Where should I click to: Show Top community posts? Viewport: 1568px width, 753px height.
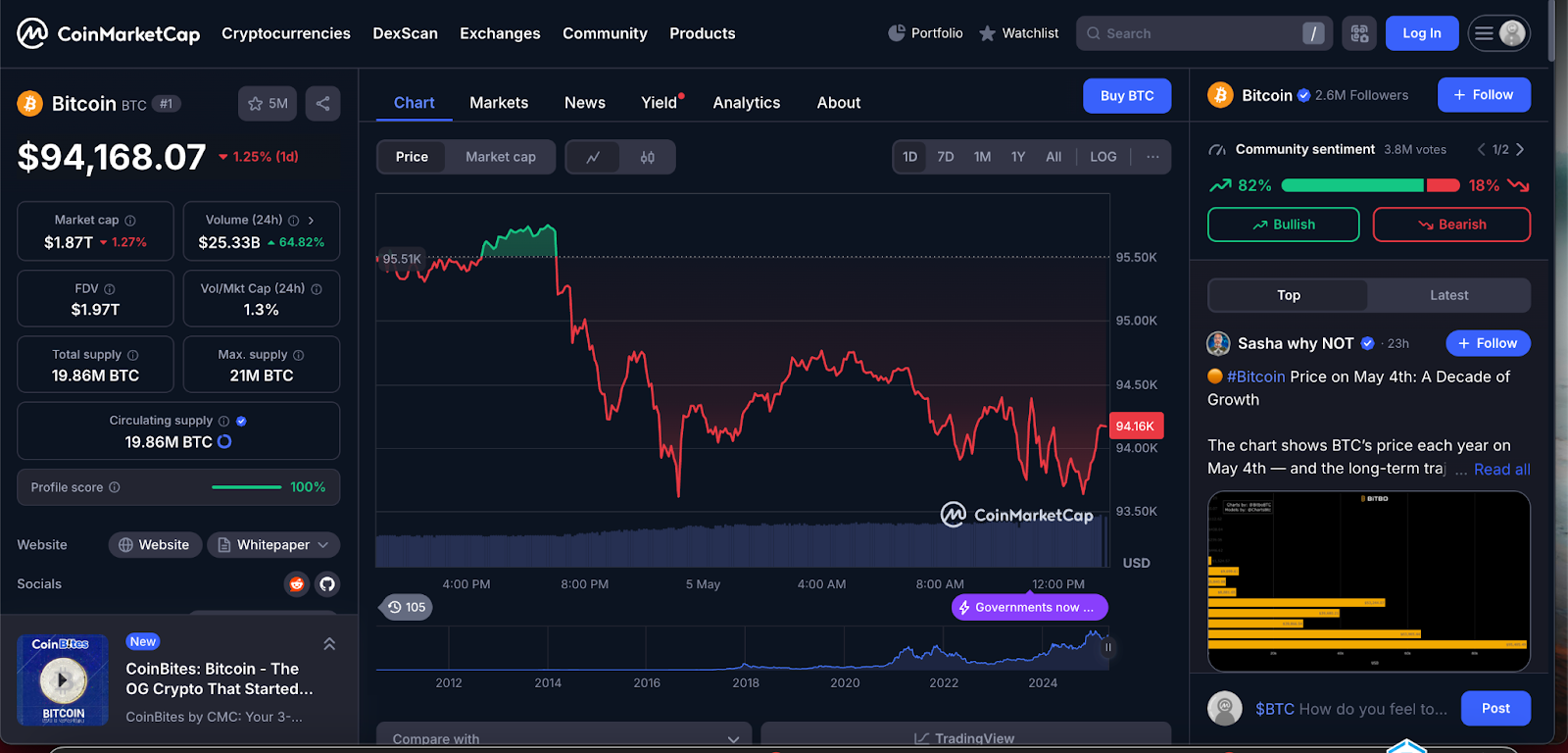click(x=1289, y=295)
